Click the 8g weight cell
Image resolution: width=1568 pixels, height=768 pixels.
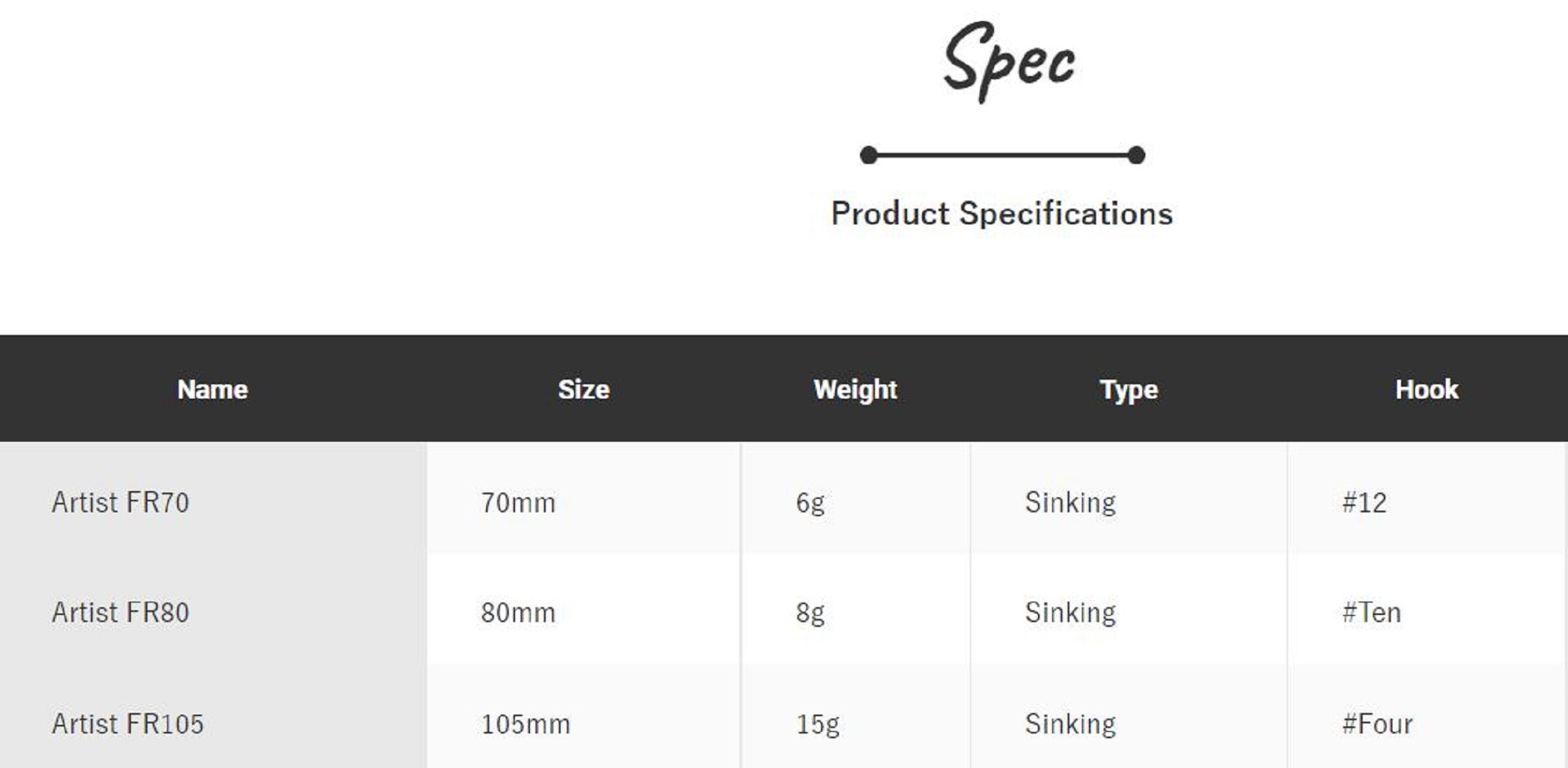[x=810, y=612]
